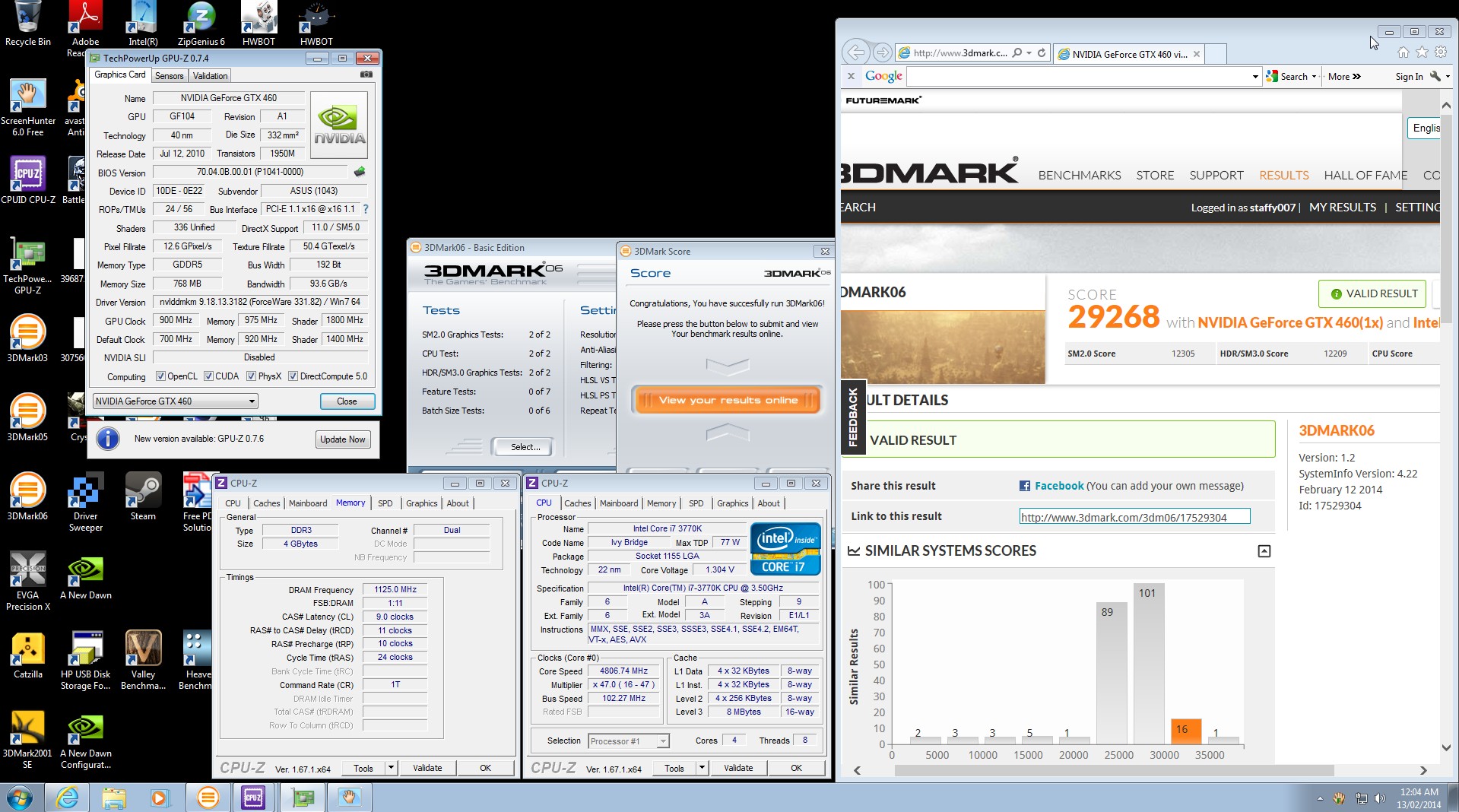Open Google toolbar search box dropdown
Viewport: 1459px width, 812px height.
coord(1254,76)
